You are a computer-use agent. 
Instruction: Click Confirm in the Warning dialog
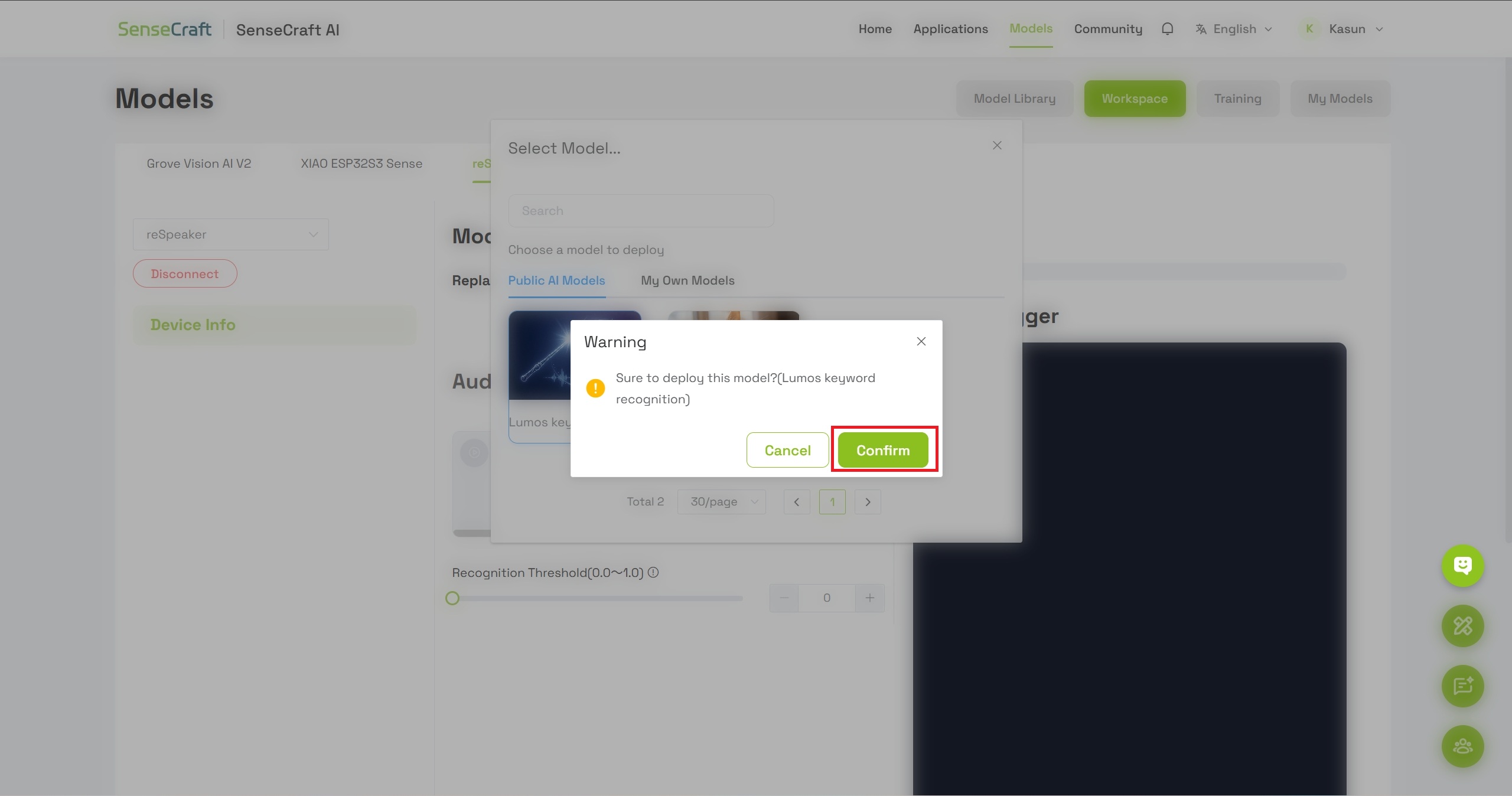pyautogui.click(x=883, y=450)
